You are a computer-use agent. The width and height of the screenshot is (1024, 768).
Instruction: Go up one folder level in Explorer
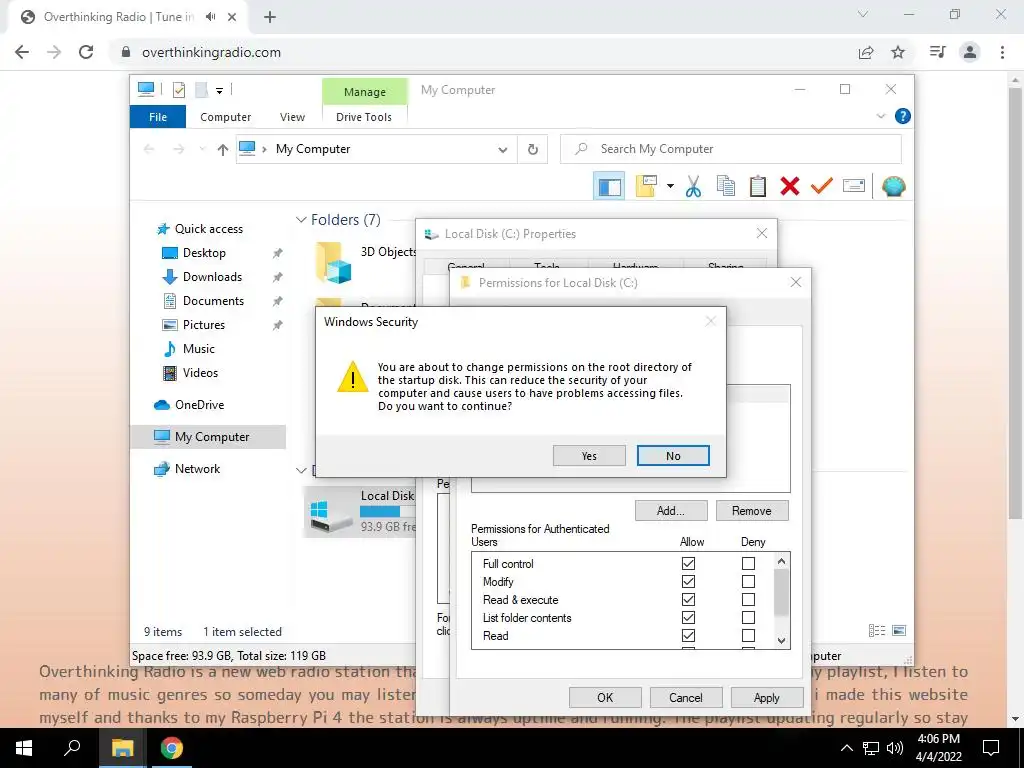[223, 150]
